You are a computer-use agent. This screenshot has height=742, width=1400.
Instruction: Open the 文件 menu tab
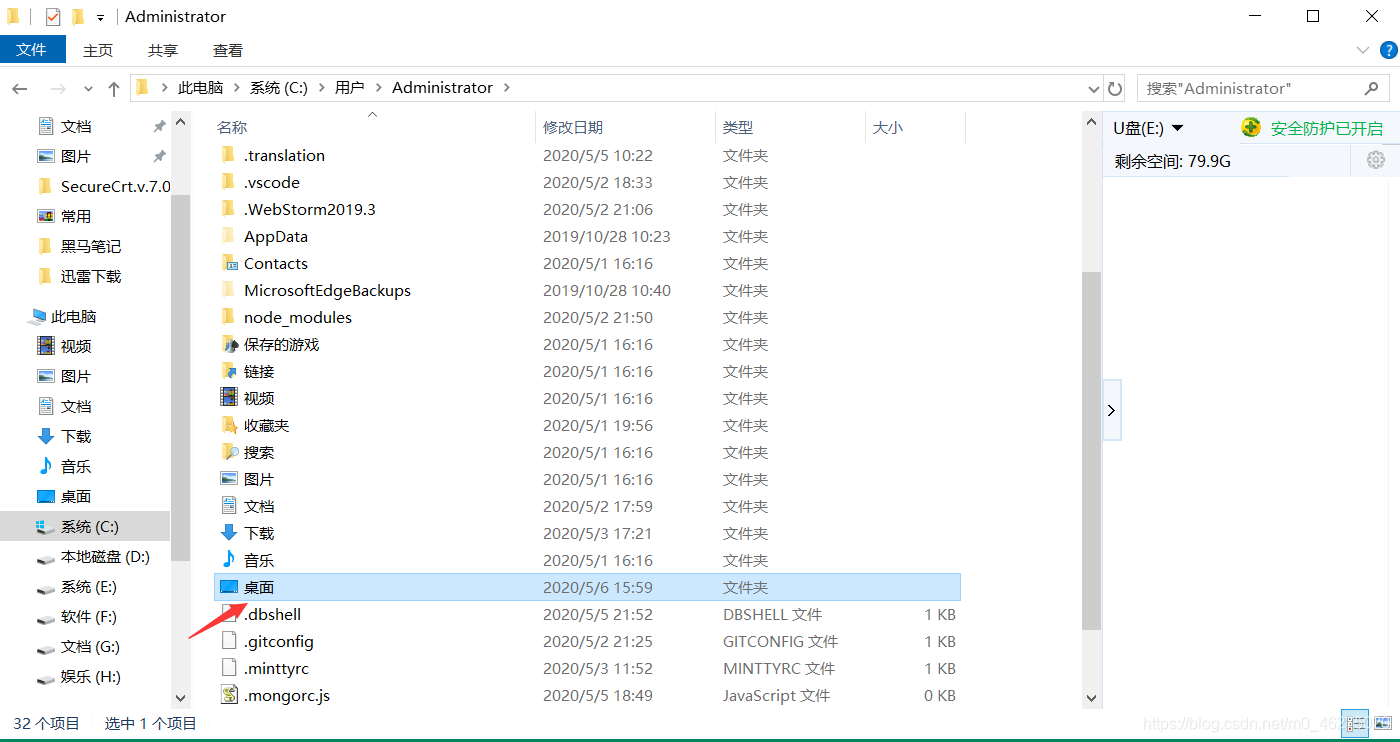click(32, 50)
